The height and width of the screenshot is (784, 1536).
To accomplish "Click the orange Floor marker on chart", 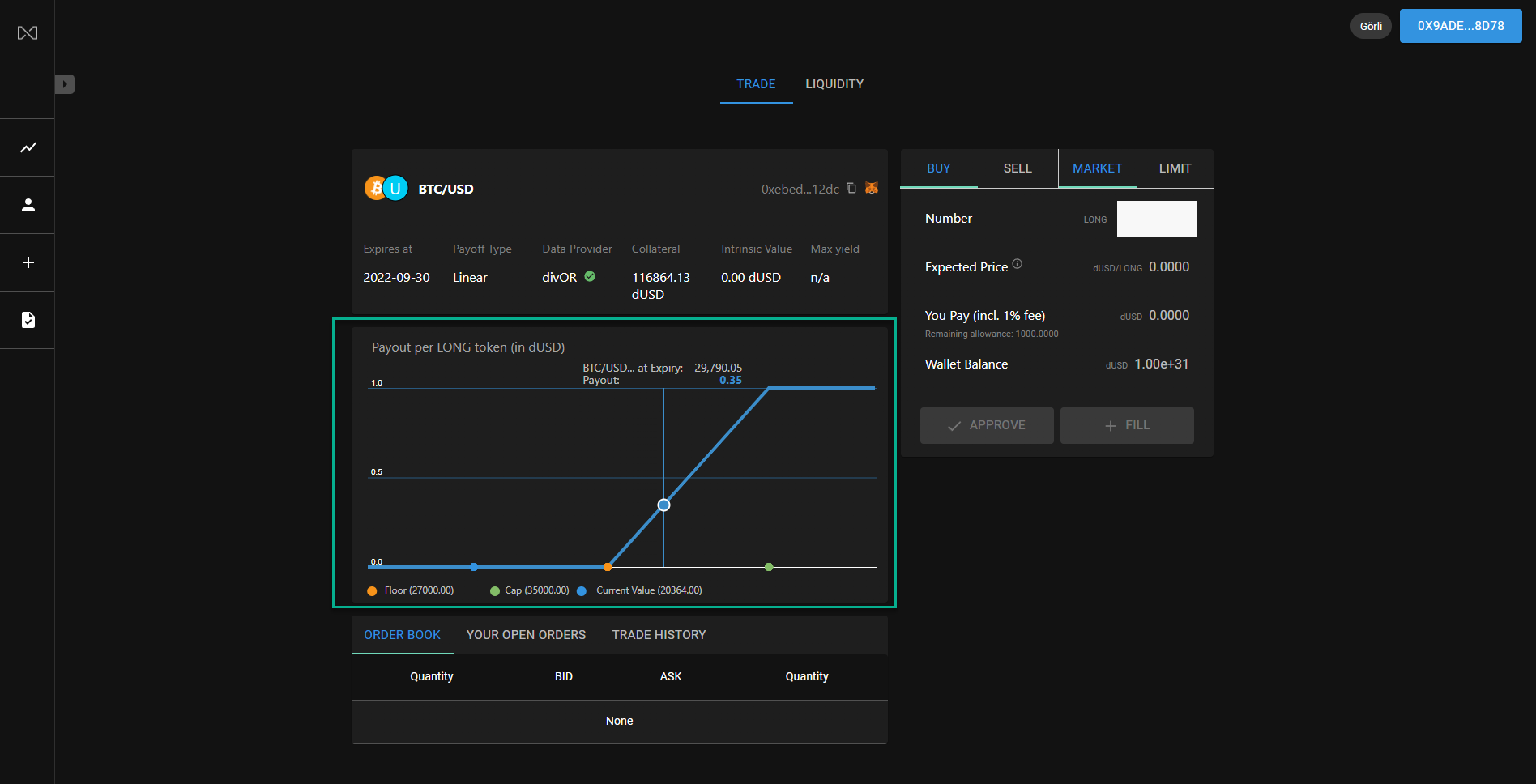I will point(608,567).
